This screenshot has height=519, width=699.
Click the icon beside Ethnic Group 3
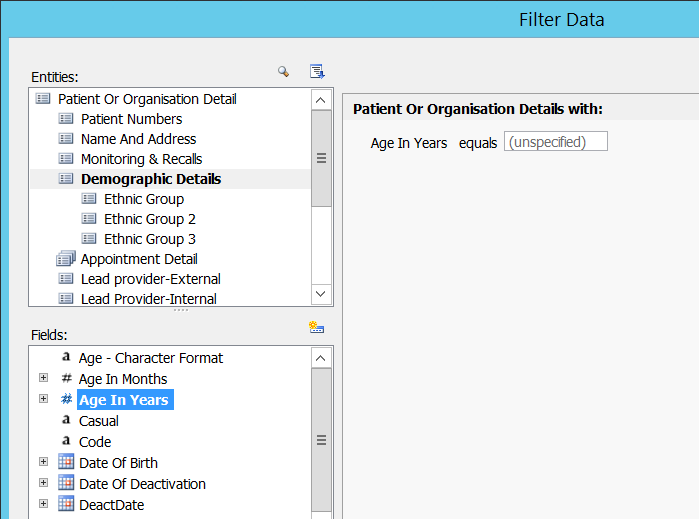pos(89,239)
